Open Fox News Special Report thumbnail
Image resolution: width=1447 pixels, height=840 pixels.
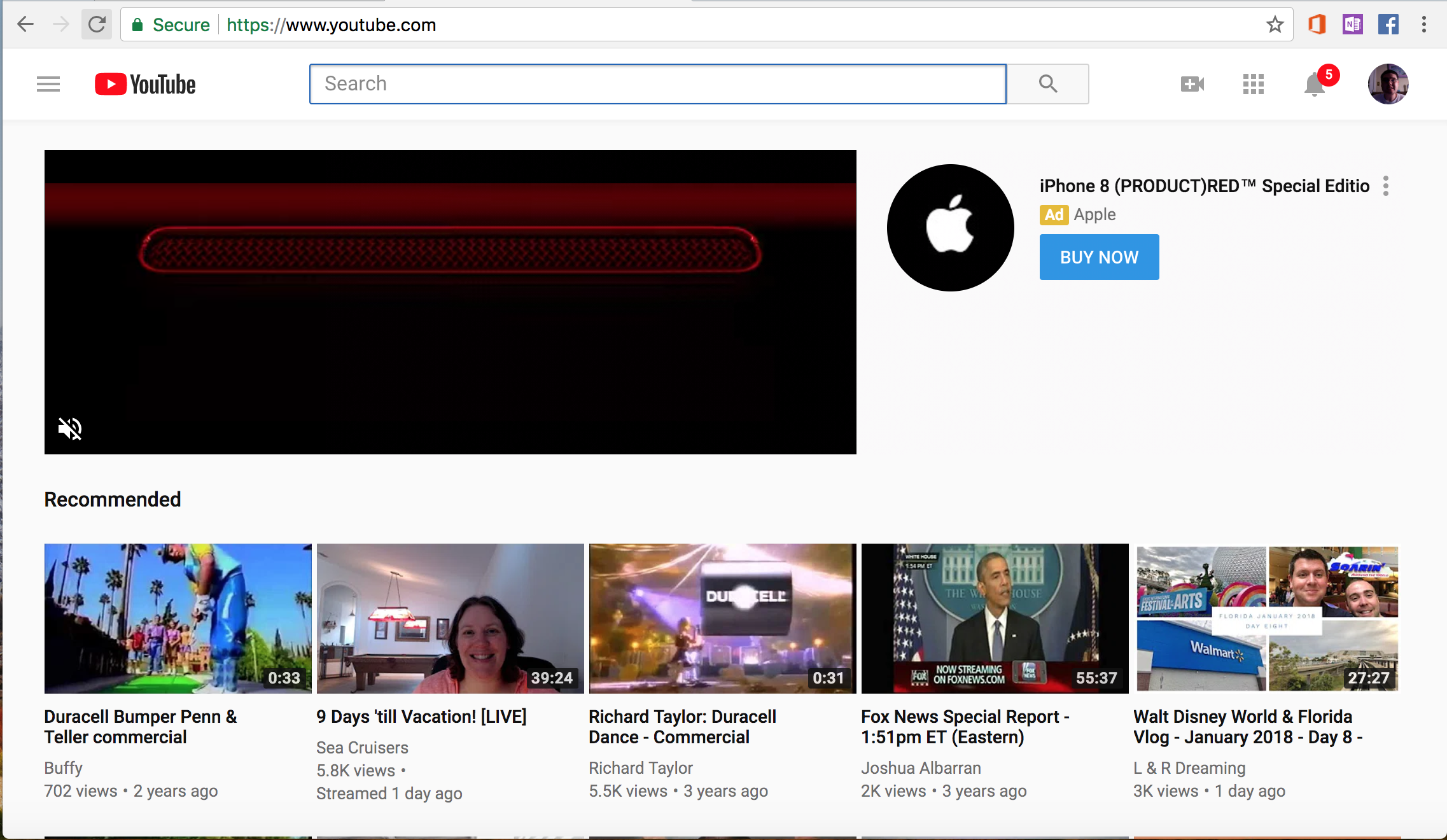point(995,619)
